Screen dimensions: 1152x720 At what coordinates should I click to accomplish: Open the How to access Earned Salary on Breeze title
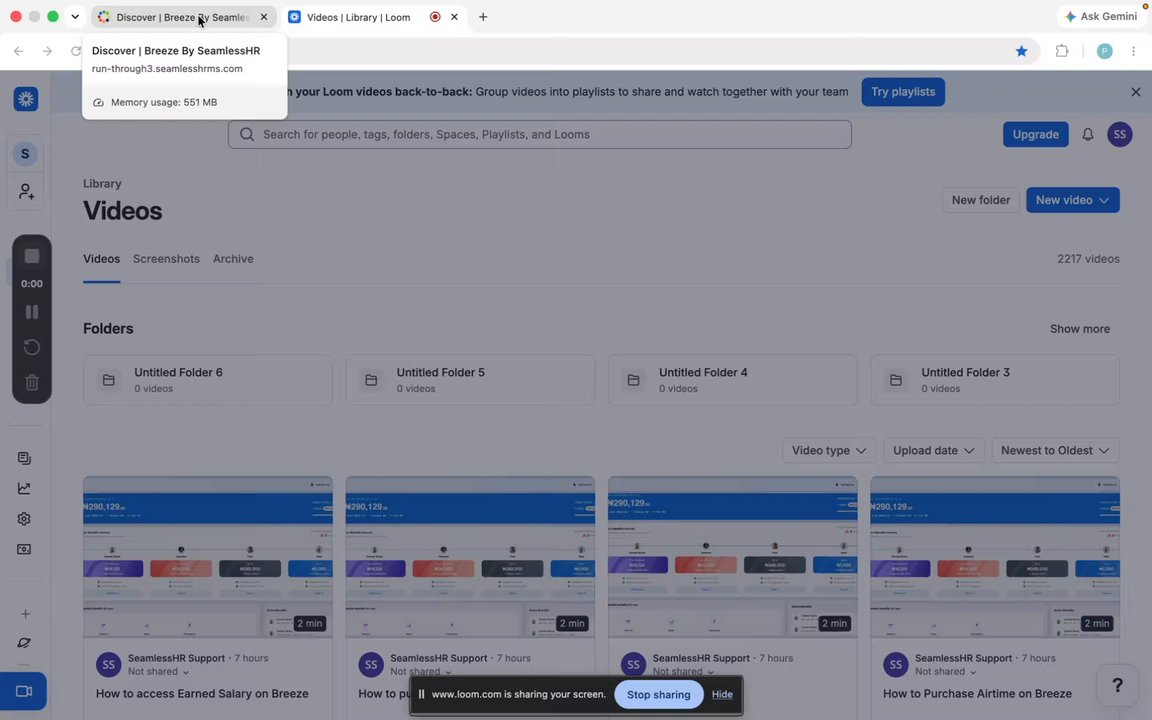[202, 694]
